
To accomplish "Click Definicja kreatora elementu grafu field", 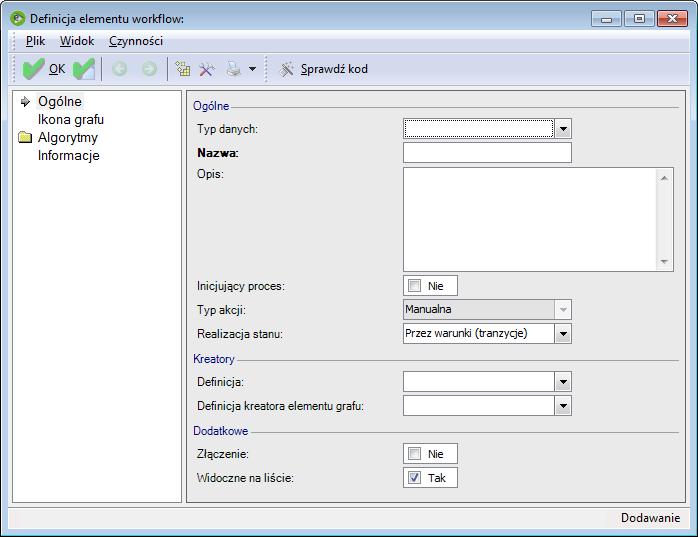I will coord(479,406).
